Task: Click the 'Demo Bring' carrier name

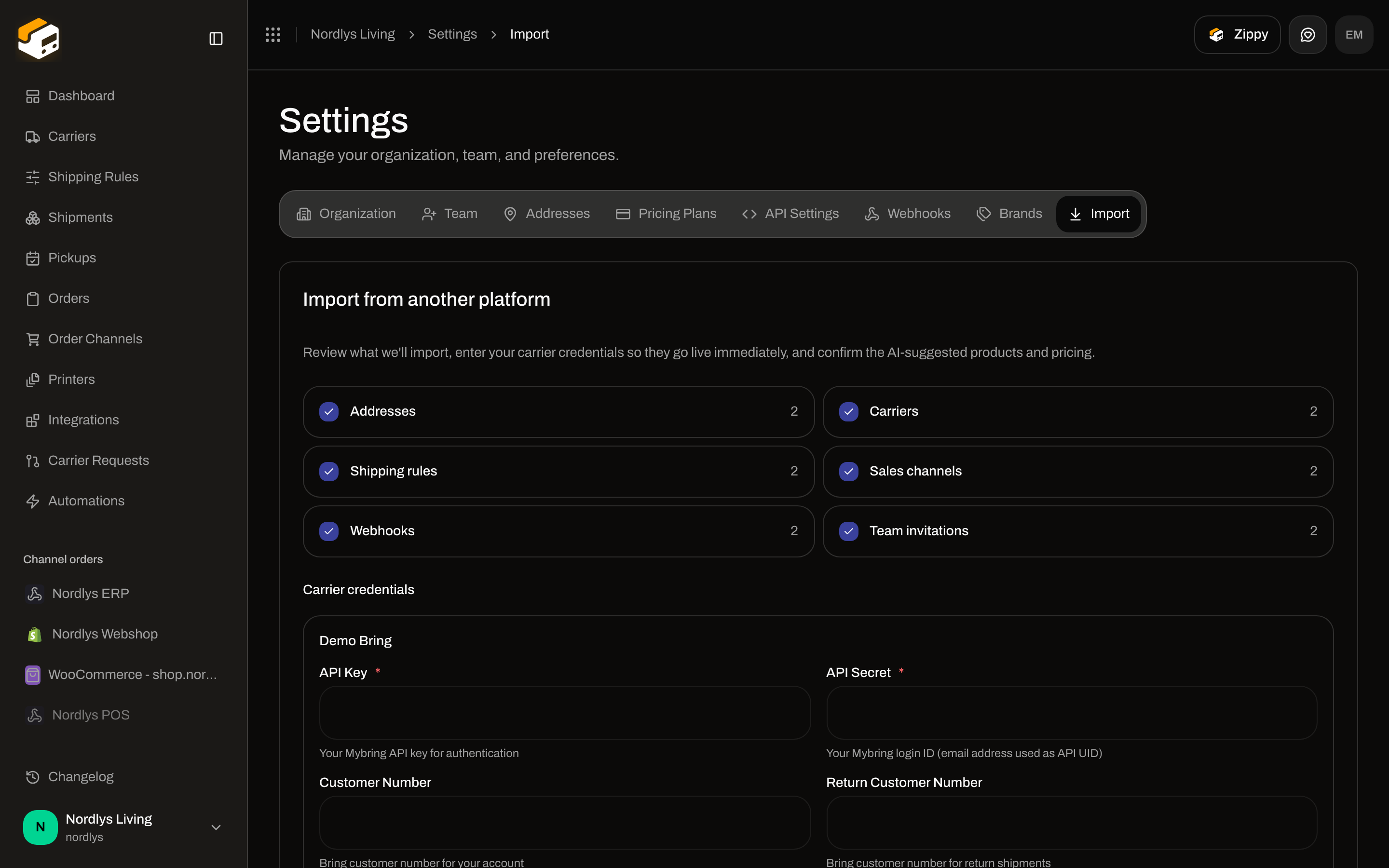Action: 355,641
